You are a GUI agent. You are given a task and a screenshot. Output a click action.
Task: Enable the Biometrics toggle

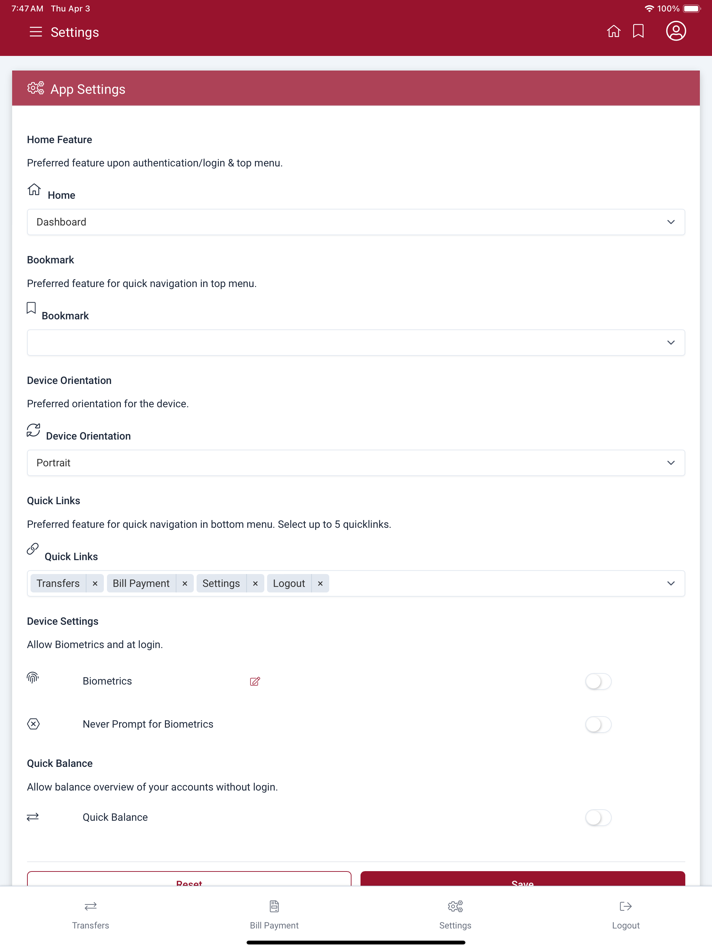pyautogui.click(x=598, y=682)
